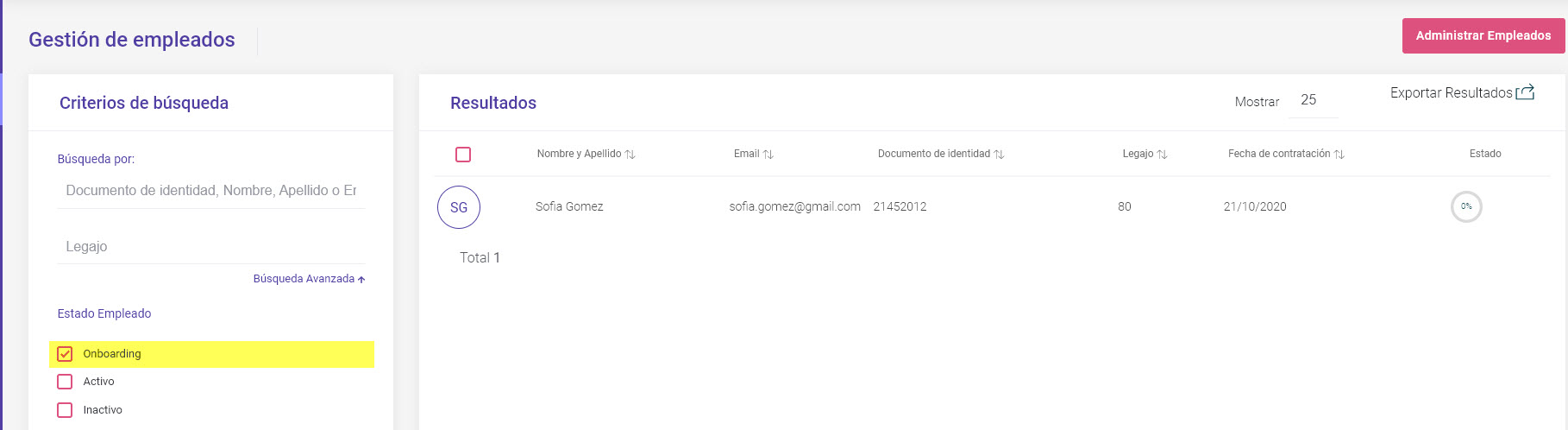Click the Gestión de empleados title

click(x=132, y=40)
